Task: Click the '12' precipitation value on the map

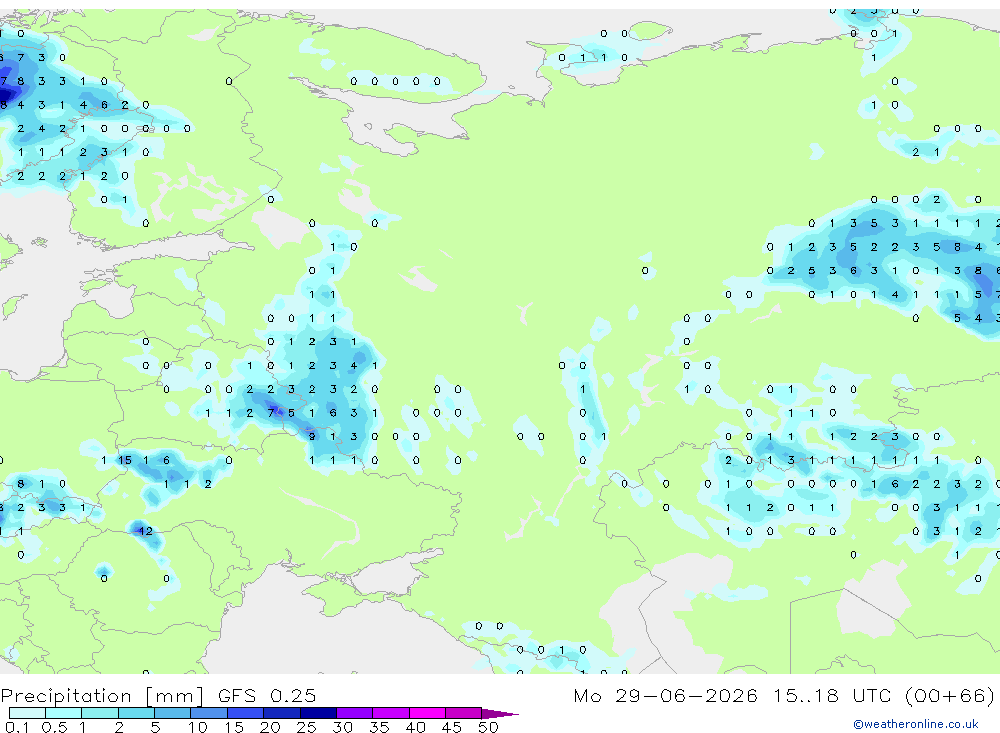Action: coord(145,531)
